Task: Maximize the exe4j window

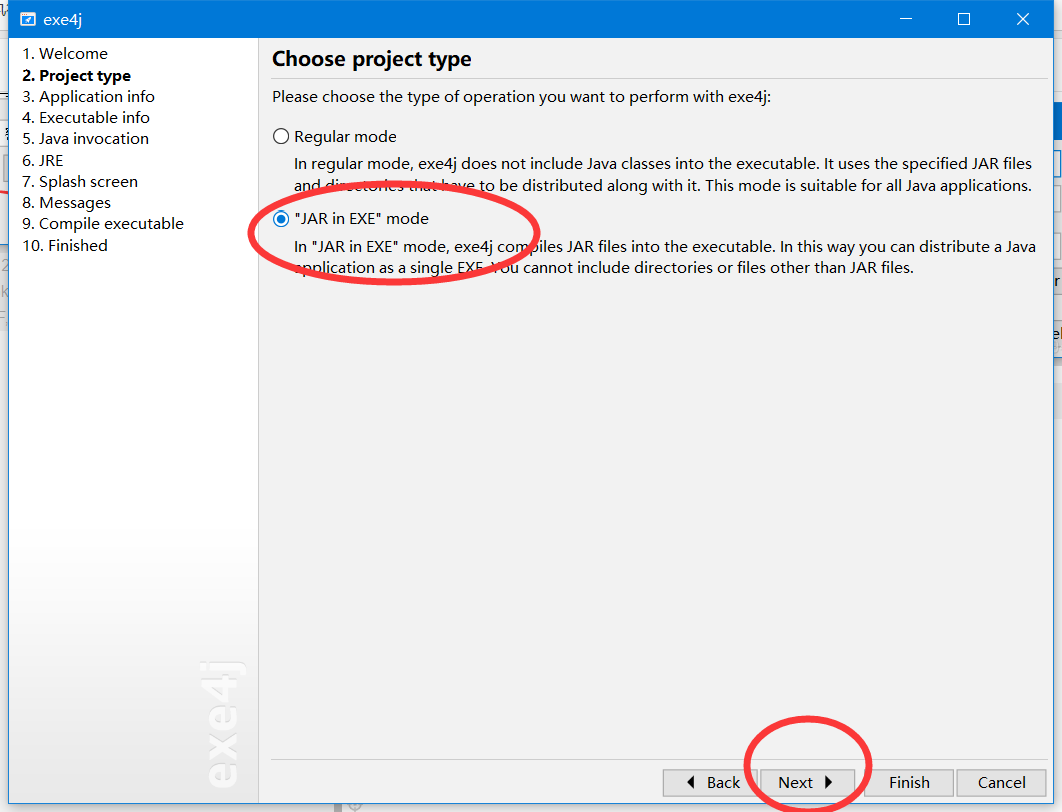Action: 964,19
